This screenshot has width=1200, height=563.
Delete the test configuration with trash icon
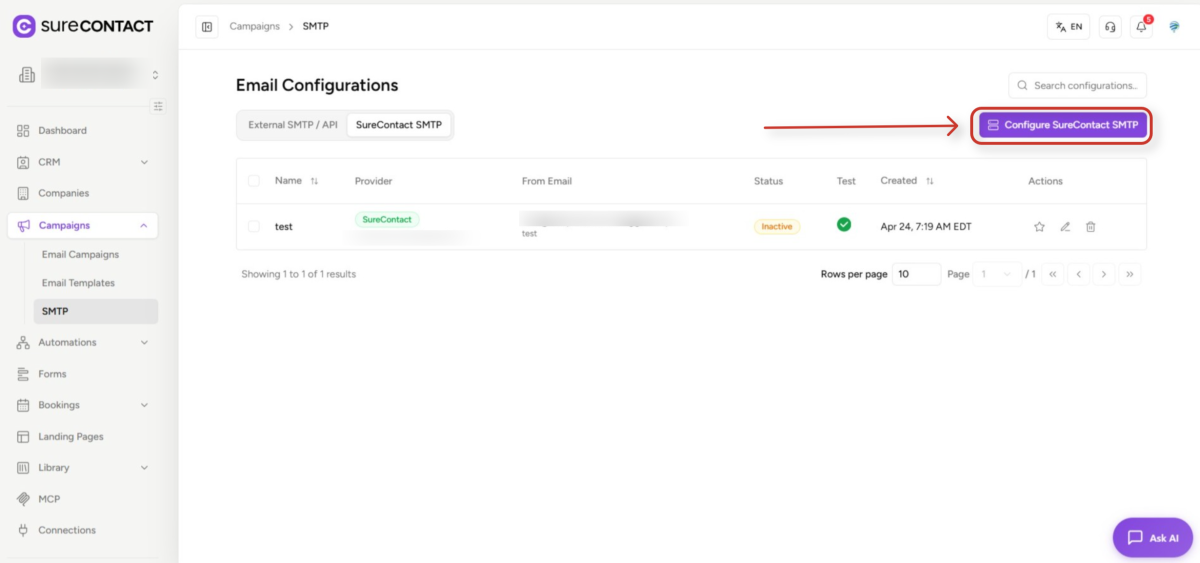[x=1091, y=227]
